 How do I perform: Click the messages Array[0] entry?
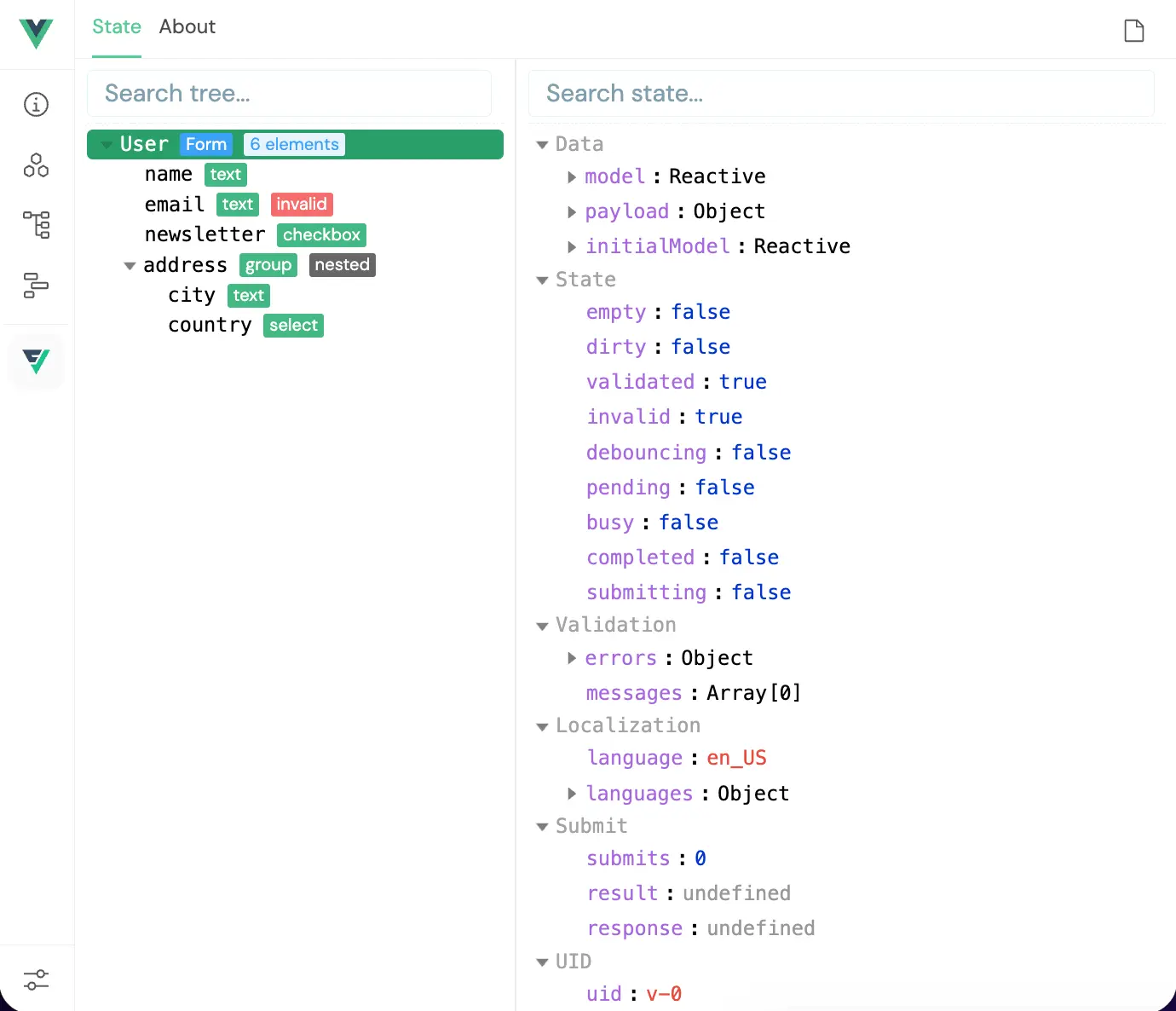click(694, 693)
